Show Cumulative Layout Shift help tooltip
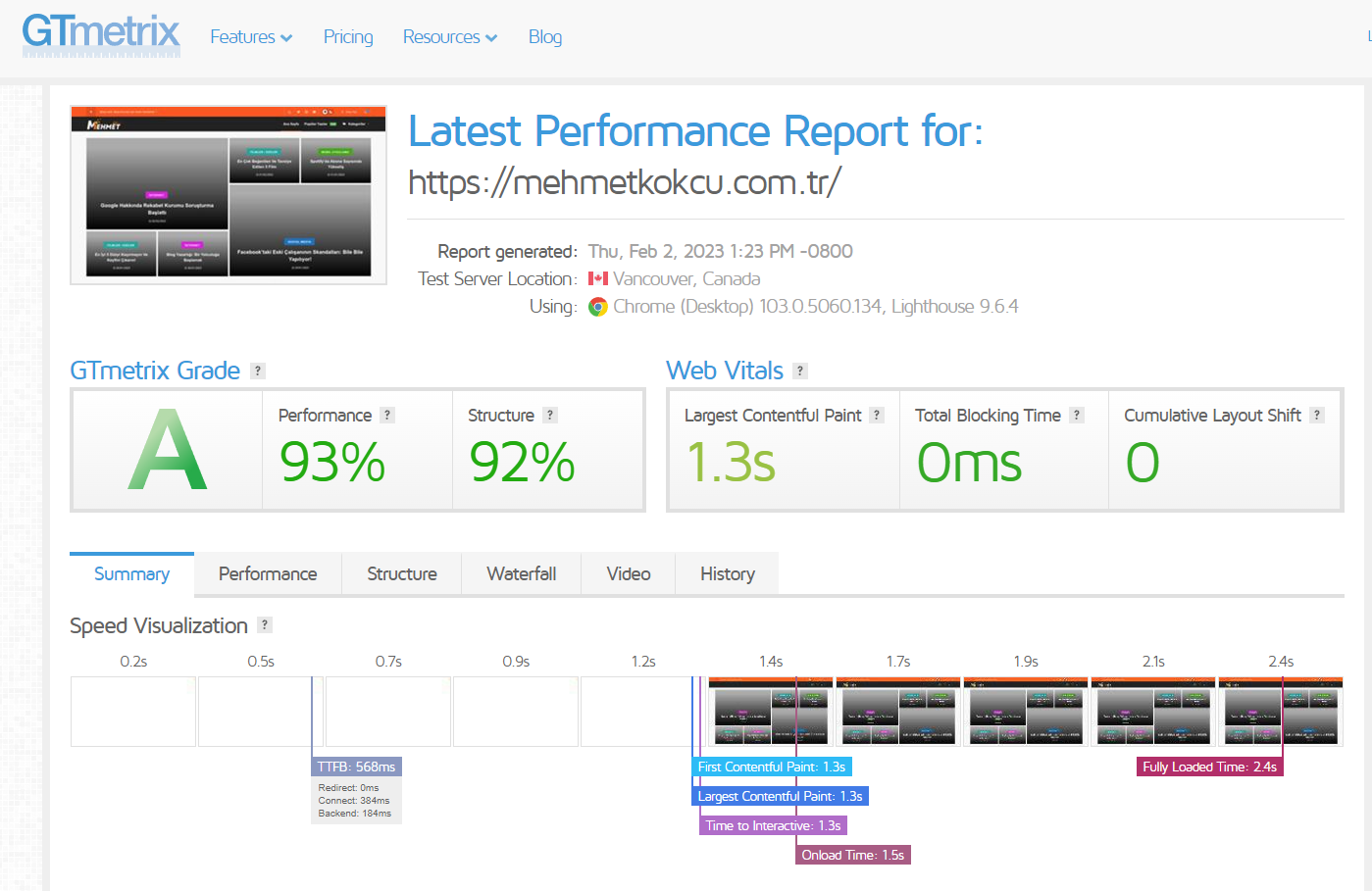 point(1317,415)
